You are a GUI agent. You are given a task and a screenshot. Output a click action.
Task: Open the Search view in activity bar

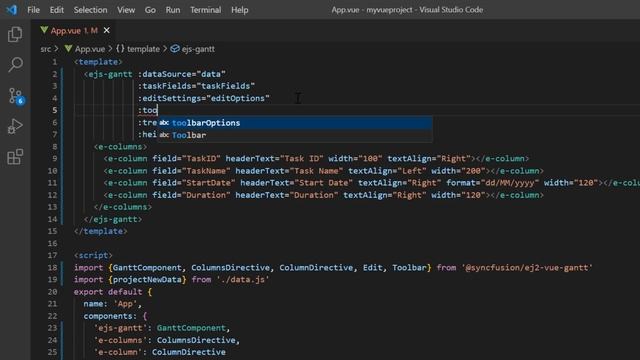[x=15, y=64]
